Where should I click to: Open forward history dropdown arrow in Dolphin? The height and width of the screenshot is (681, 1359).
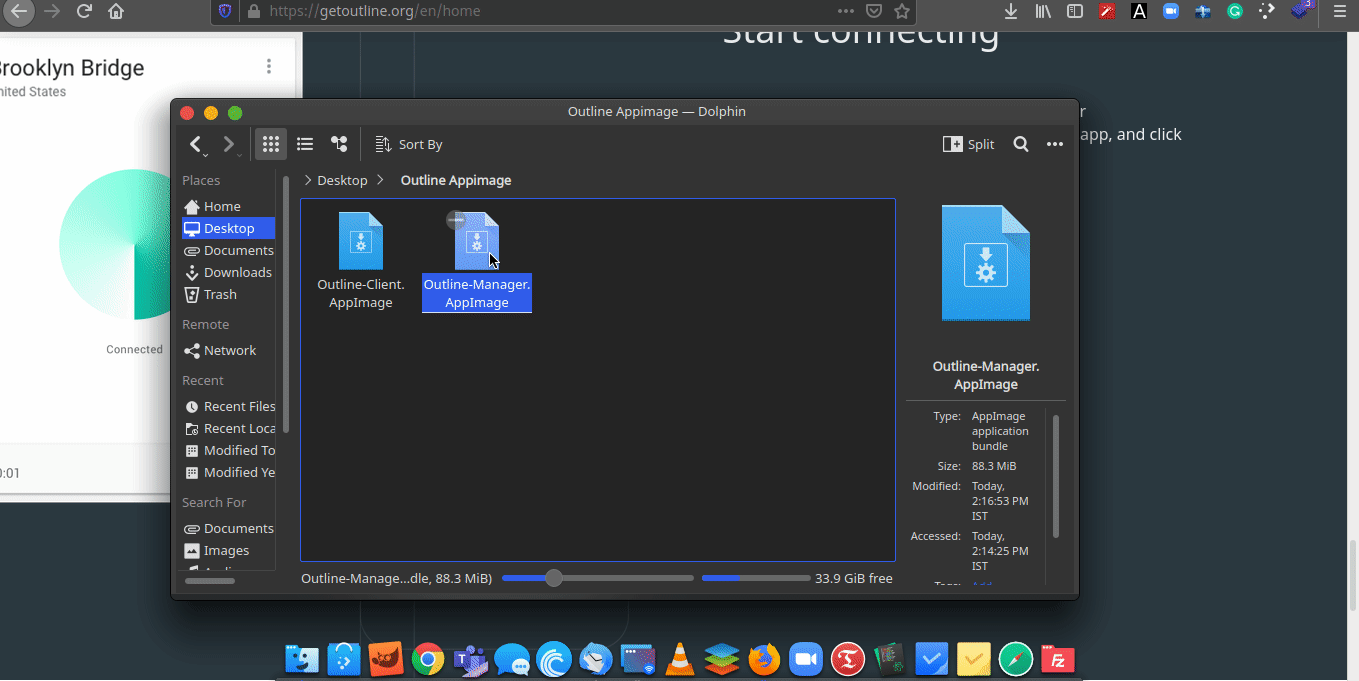pos(239,156)
